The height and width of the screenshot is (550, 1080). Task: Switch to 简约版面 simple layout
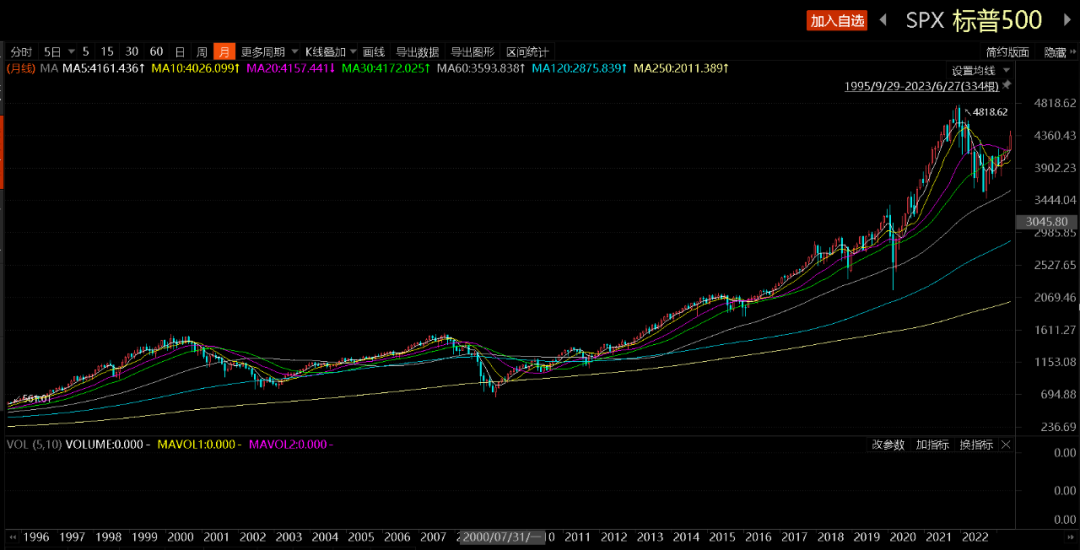(1008, 52)
